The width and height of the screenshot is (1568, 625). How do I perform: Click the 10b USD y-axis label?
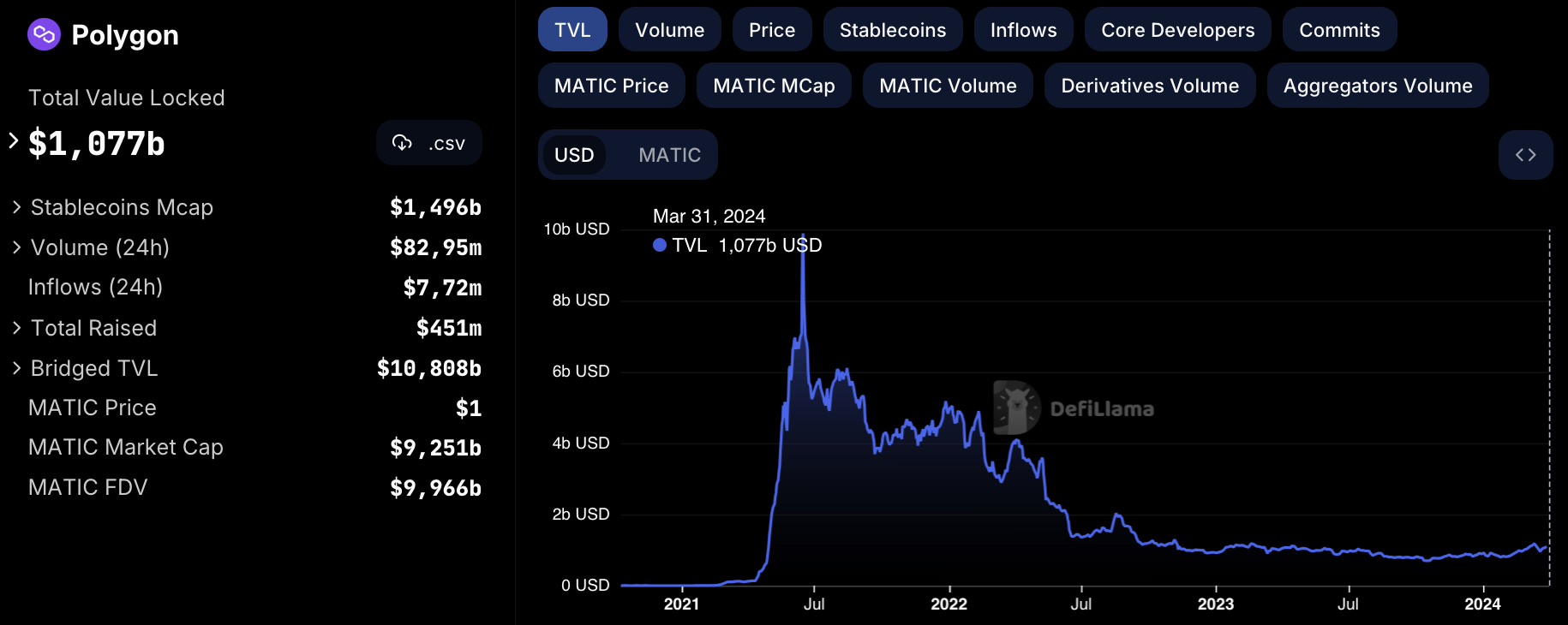pos(577,229)
